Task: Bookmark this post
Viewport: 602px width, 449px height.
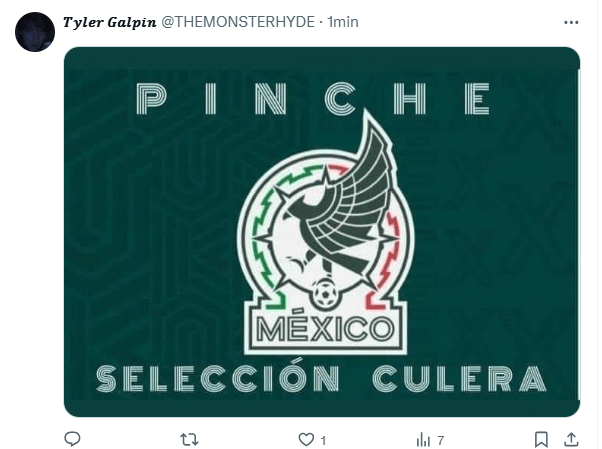Action: tap(541, 439)
